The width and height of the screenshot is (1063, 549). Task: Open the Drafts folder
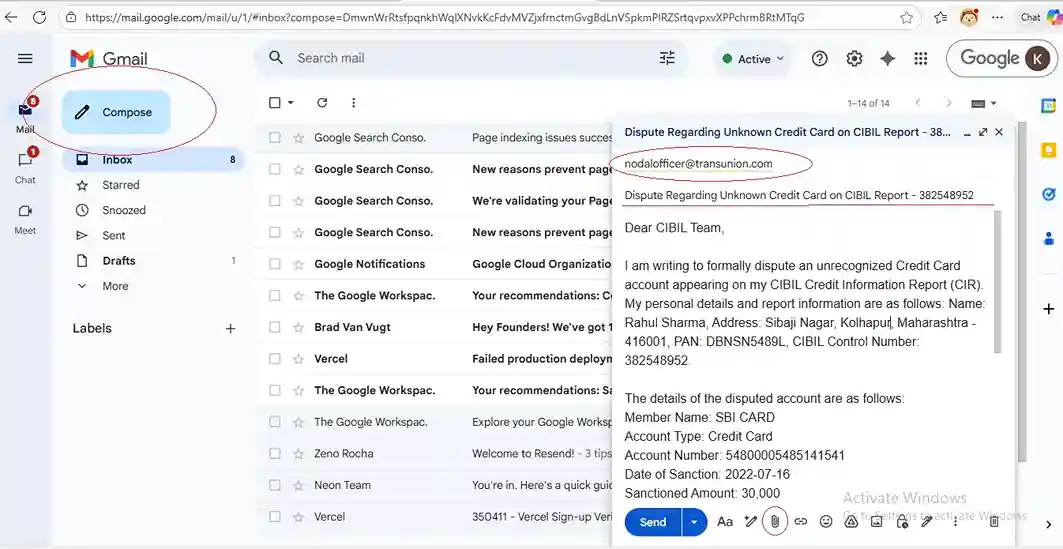[118, 261]
